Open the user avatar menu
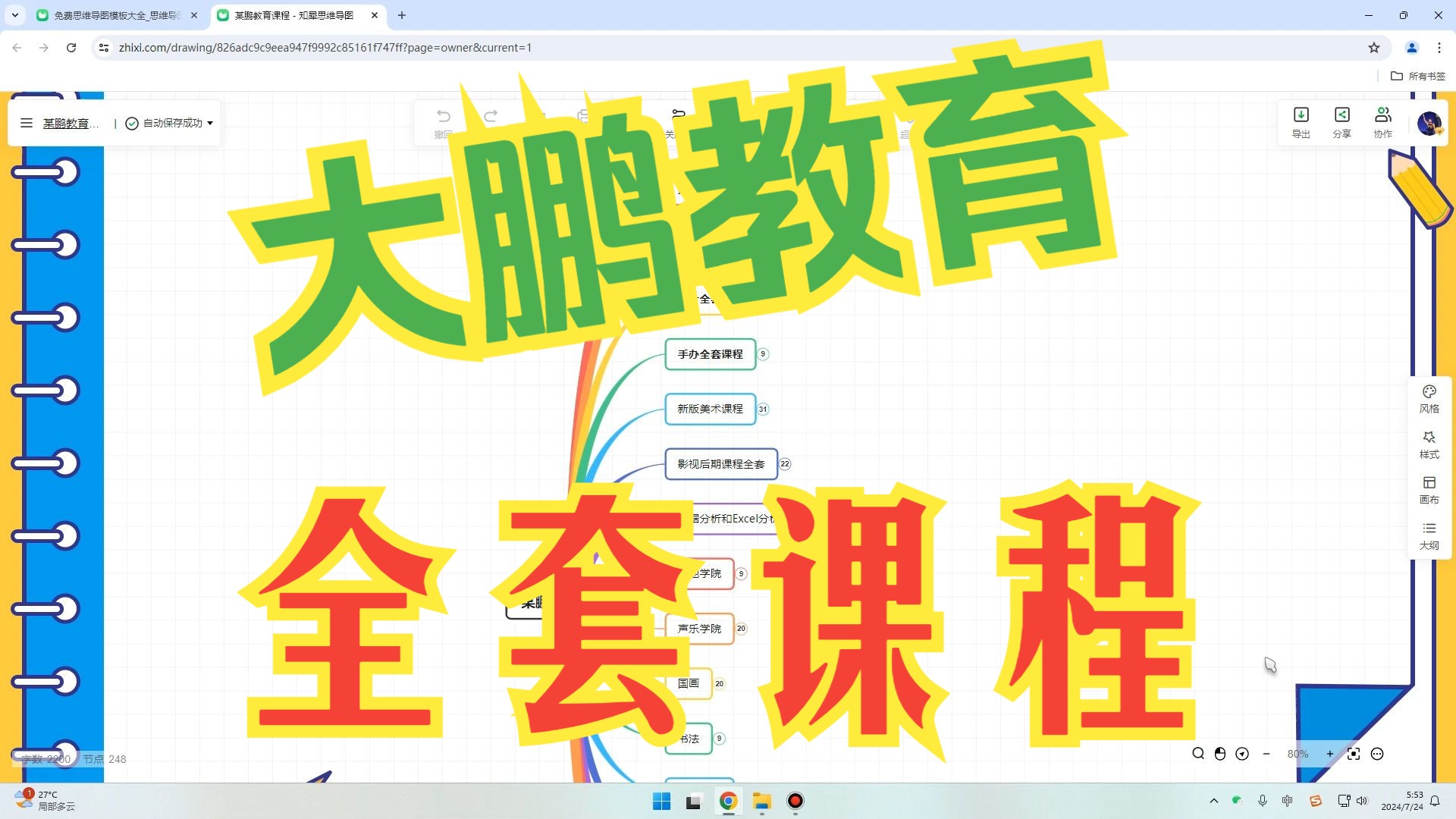 tap(1429, 123)
